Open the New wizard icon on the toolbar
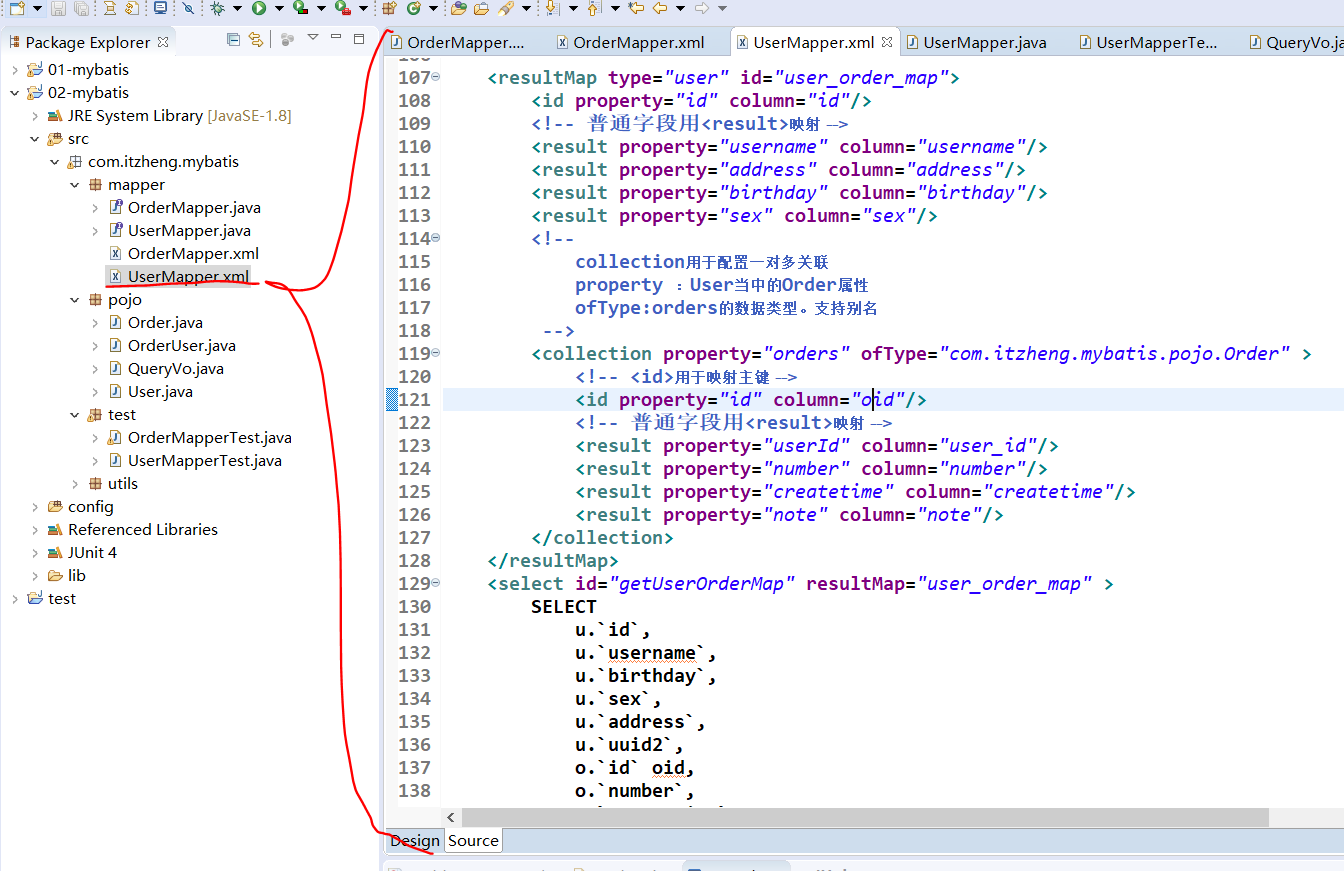 16,8
